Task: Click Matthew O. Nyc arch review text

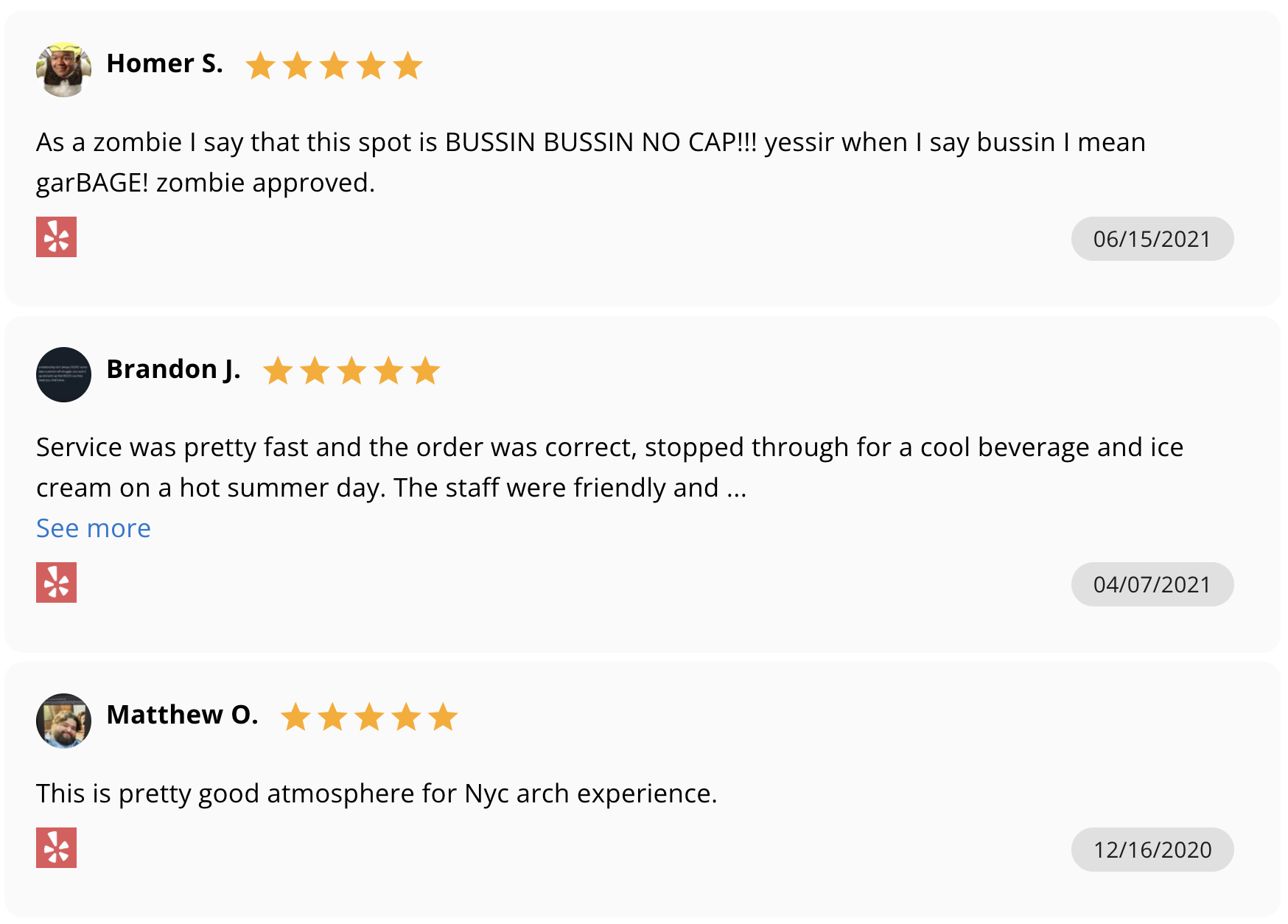Action: pyautogui.click(x=376, y=794)
